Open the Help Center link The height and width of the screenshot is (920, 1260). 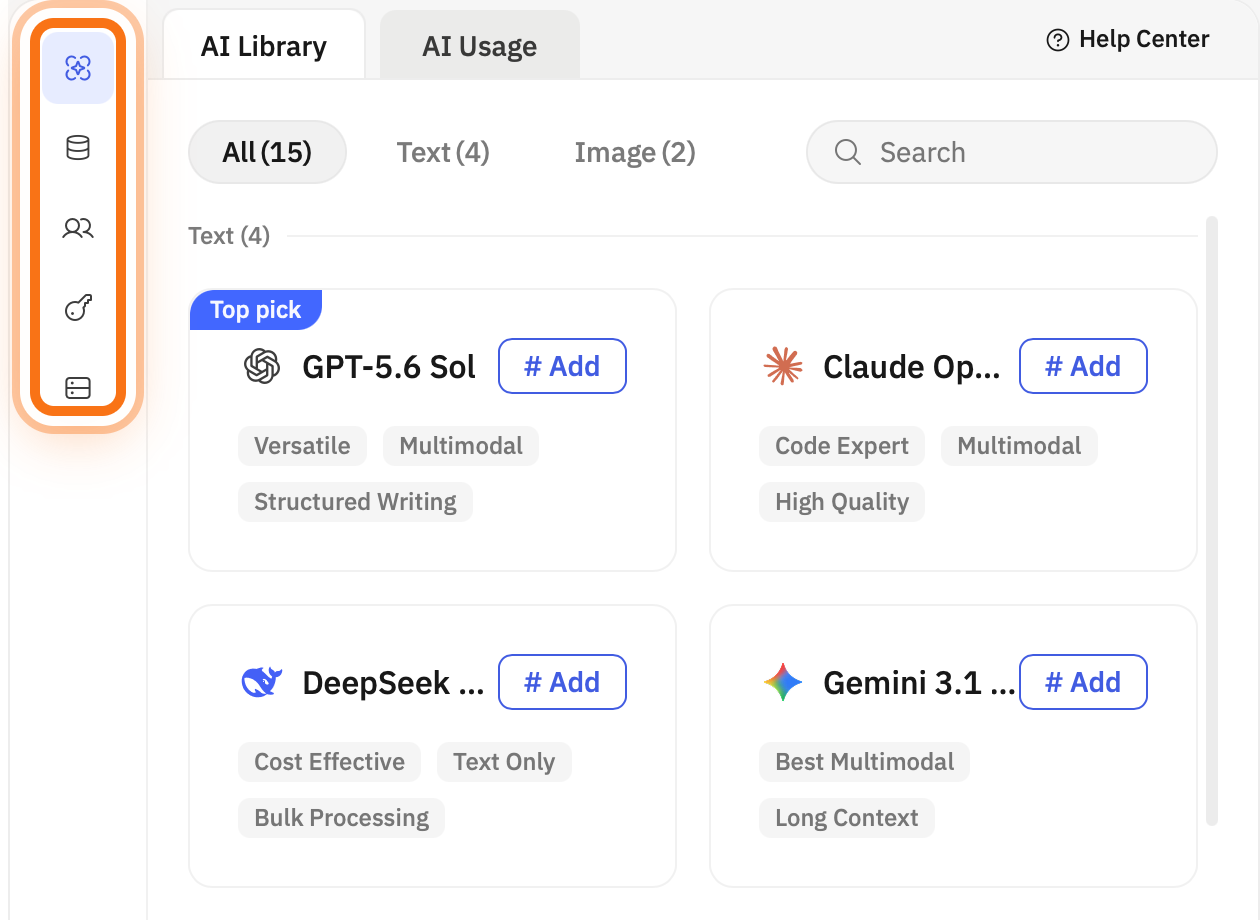pyautogui.click(x=1128, y=40)
